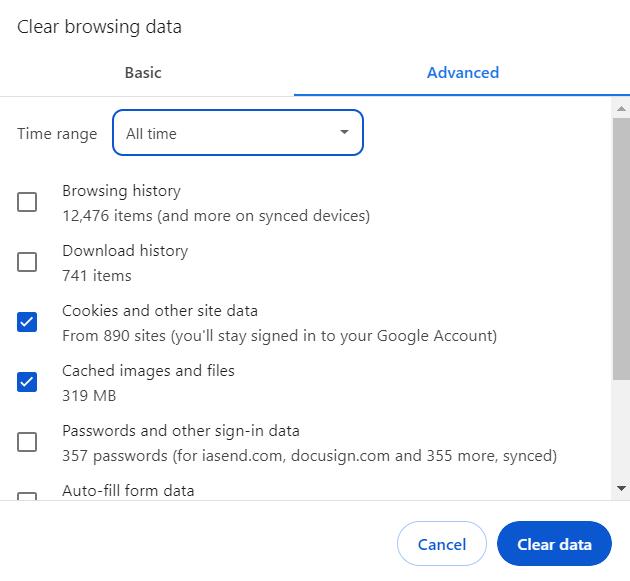Click the vertical scrollbar thumb
The height and width of the screenshot is (581, 630).
pyautogui.click(x=621, y=249)
